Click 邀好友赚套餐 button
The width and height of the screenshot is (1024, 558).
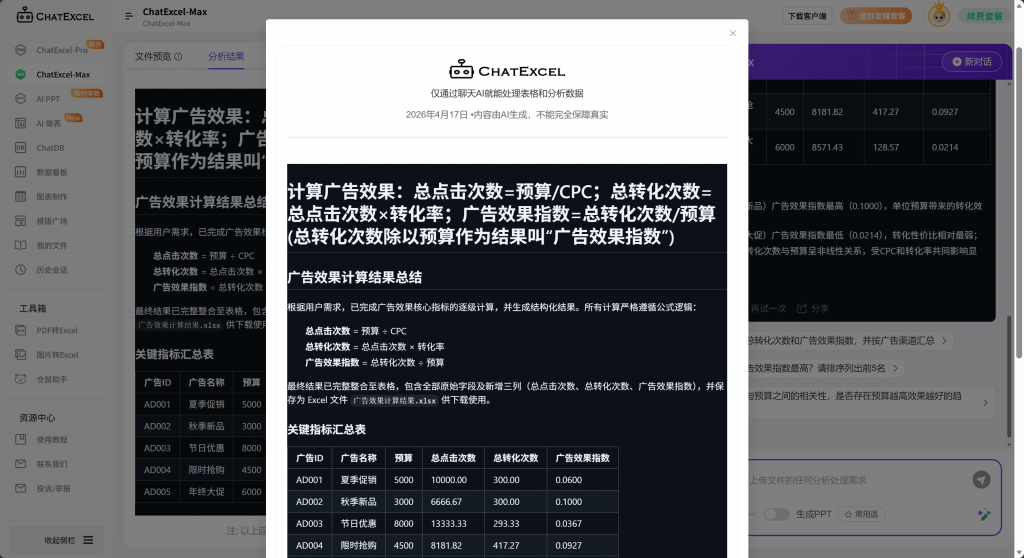pos(876,16)
